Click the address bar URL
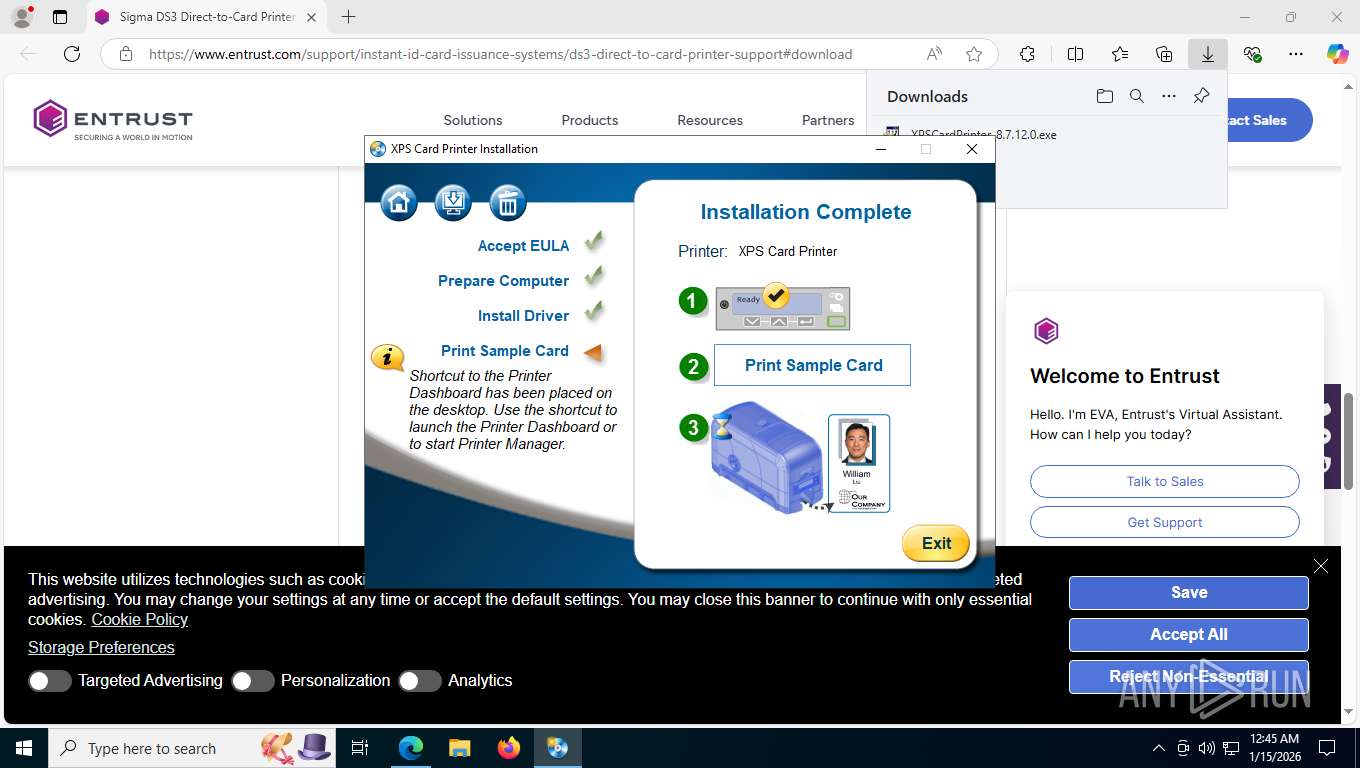Viewport: 1360px width, 768px height. tap(500, 54)
